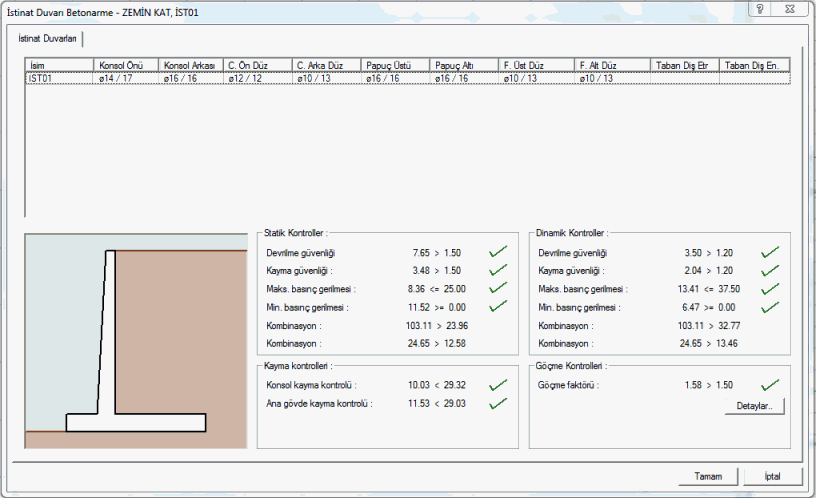The height and width of the screenshot is (498, 816).
Task: Open the Detaylar göçme details
Action: click(x=755, y=406)
